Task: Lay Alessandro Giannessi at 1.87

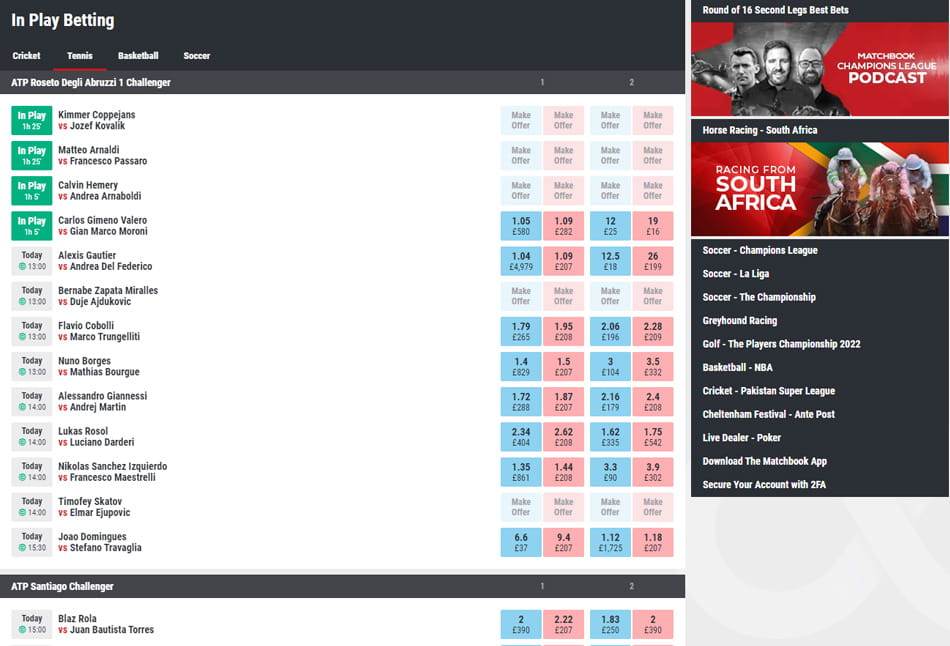Action: 563,401
